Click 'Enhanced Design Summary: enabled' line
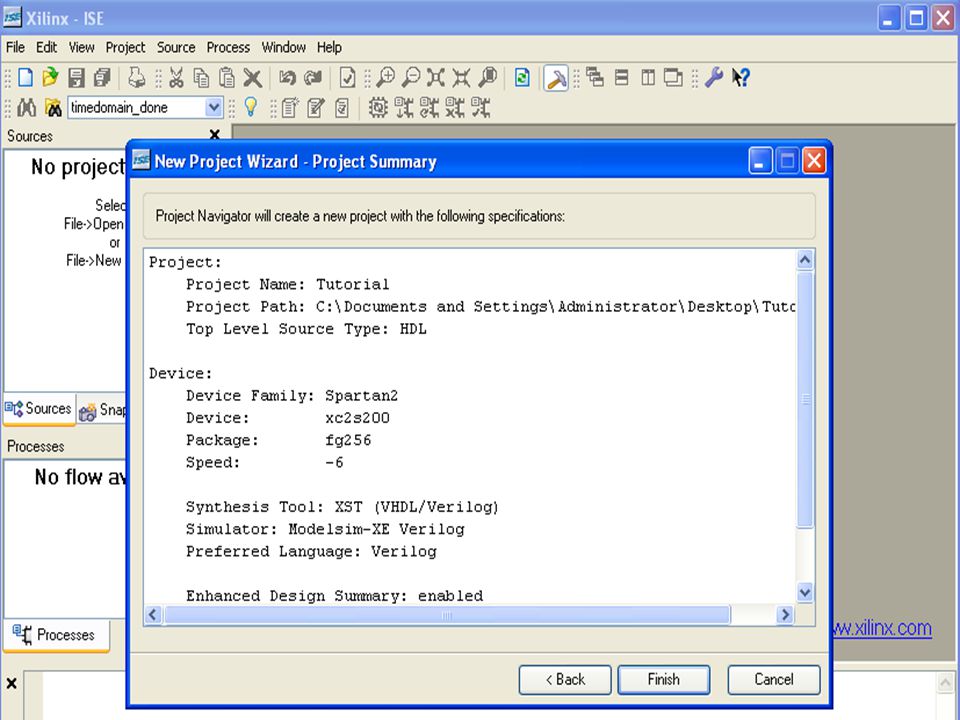The image size is (960, 720). pyautogui.click(x=334, y=596)
